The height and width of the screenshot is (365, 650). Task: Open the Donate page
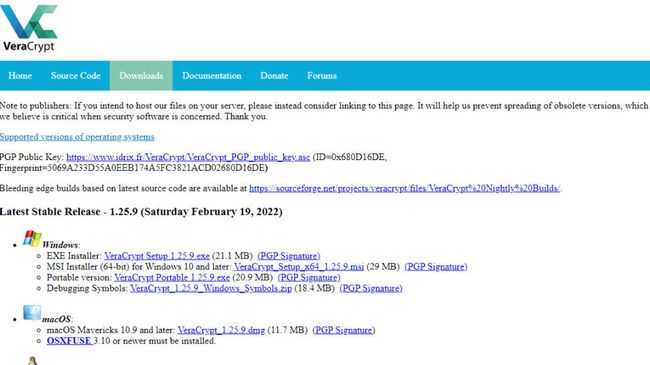click(274, 75)
